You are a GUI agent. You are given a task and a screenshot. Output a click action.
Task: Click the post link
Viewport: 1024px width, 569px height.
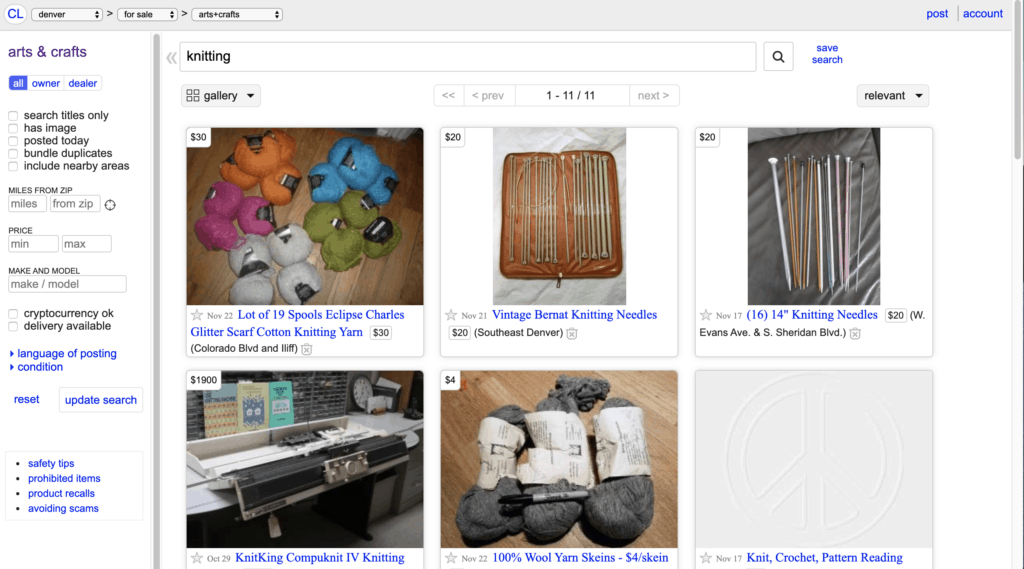click(x=937, y=14)
